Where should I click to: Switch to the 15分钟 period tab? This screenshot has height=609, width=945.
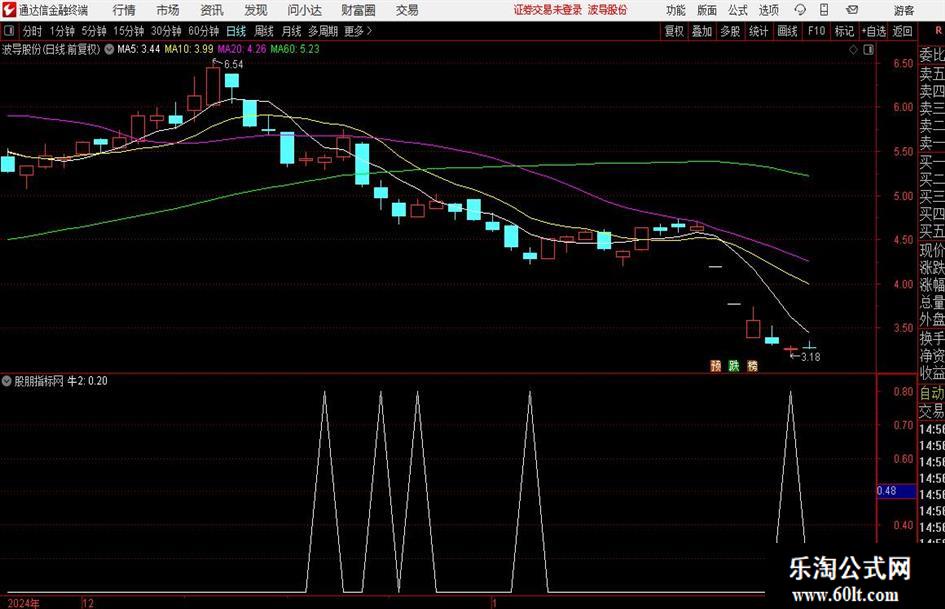[x=129, y=31]
